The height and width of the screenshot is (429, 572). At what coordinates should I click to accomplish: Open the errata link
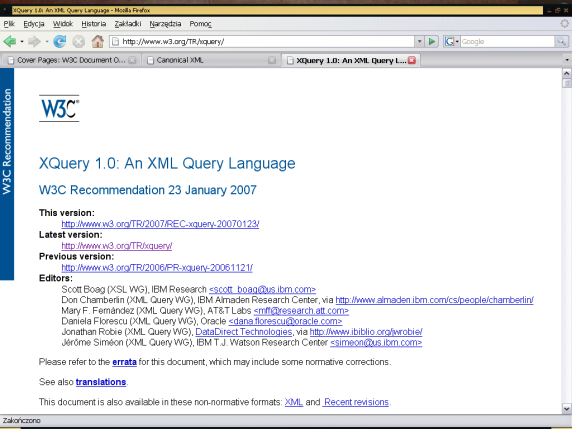(x=124, y=362)
